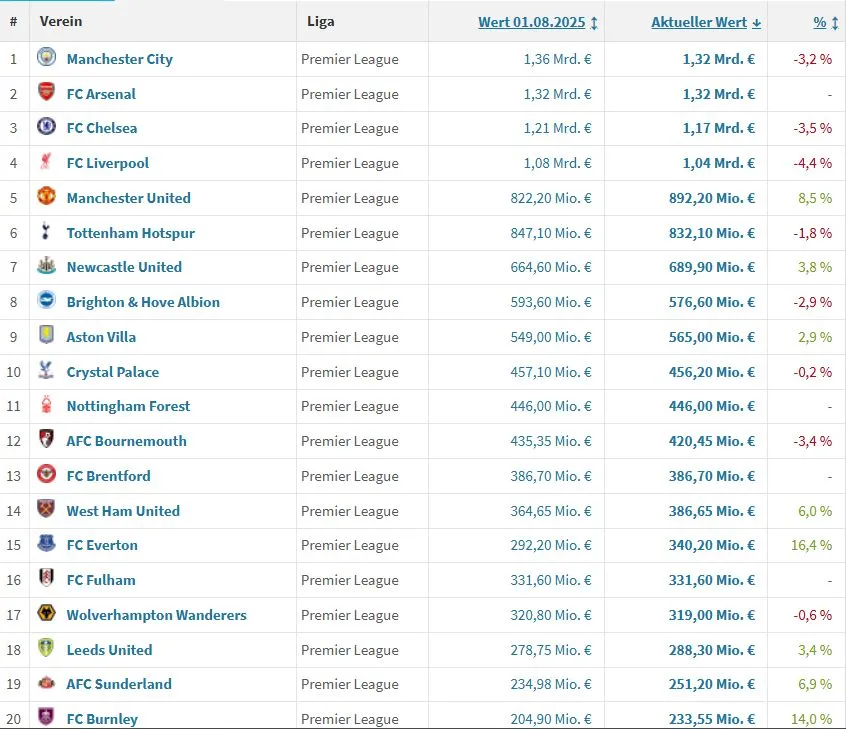Open the FC Liverpool club page
This screenshot has height=729, width=846.
[x=108, y=163]
